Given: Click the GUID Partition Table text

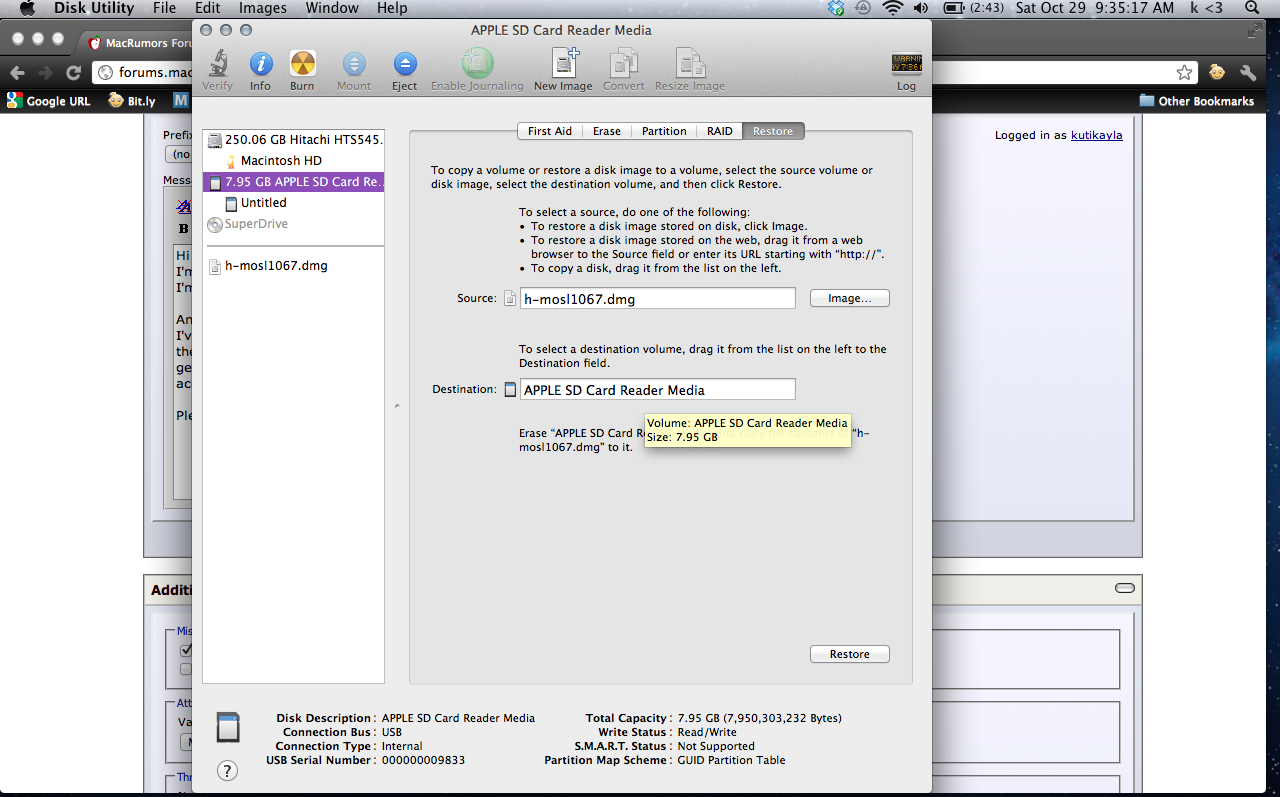Looking at the screenshot, I should (731, 760).
